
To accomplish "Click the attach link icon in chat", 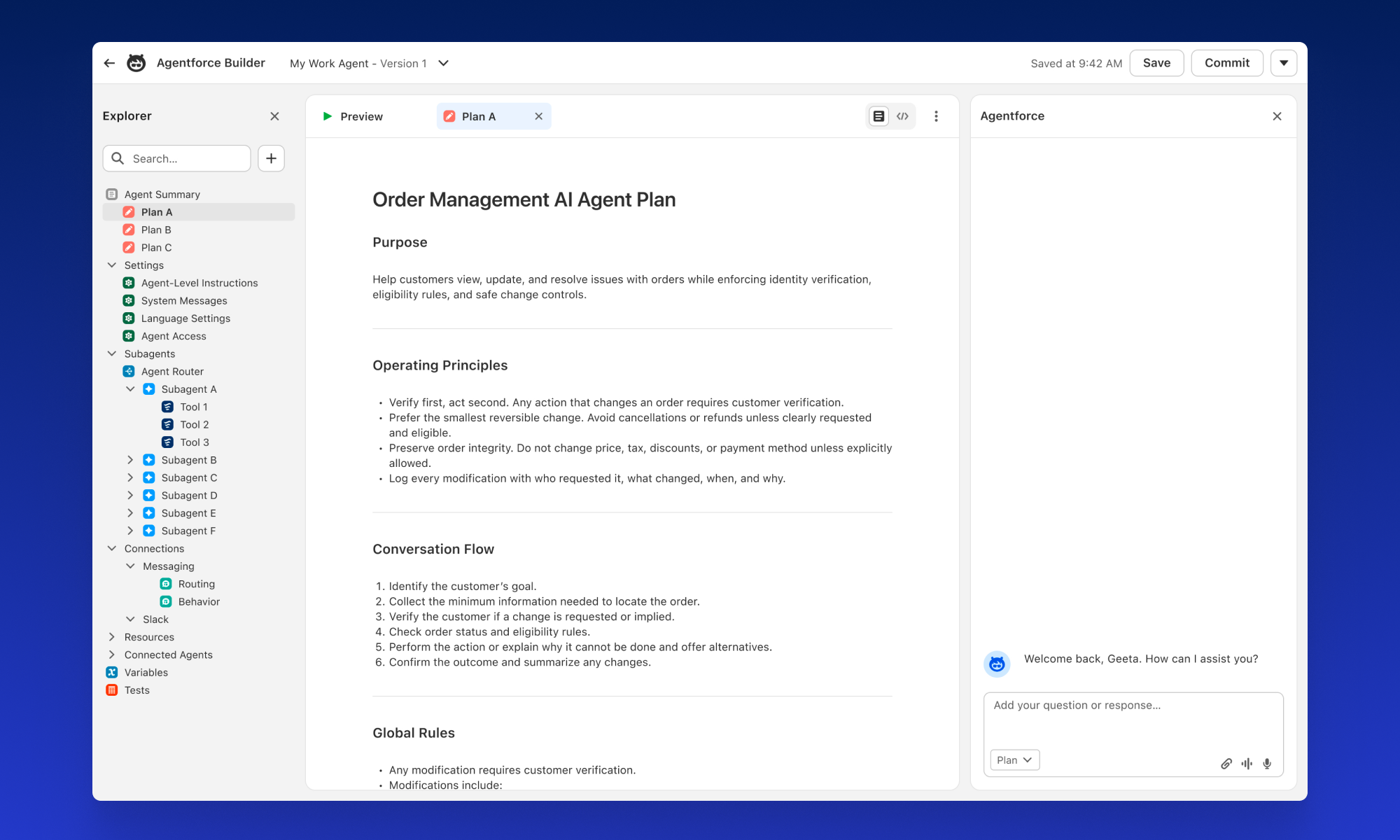I will [x=1226, y=764].
